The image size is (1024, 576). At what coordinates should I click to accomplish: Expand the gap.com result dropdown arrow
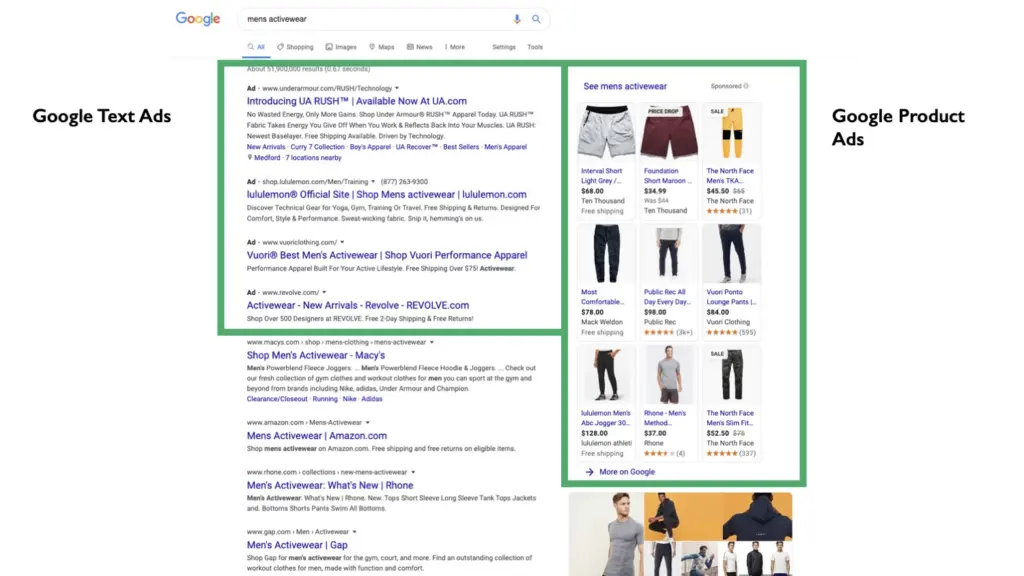pyautogui.click(x=355, y=532)
